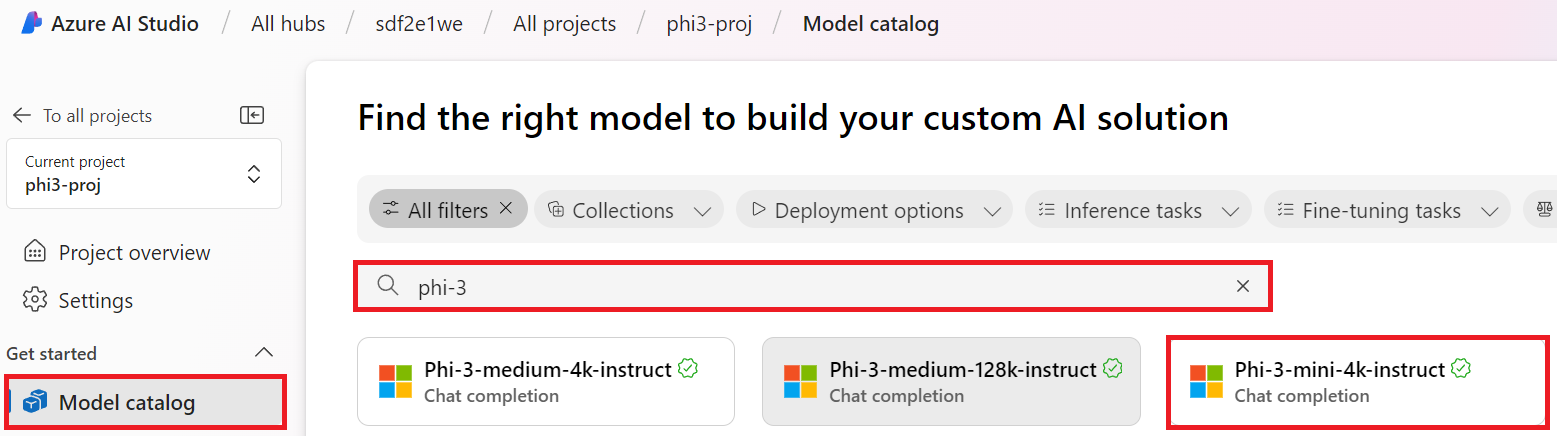Remove All filters with its X
The height and width of the screenshot is (436, 1557).
click(506, 208)
